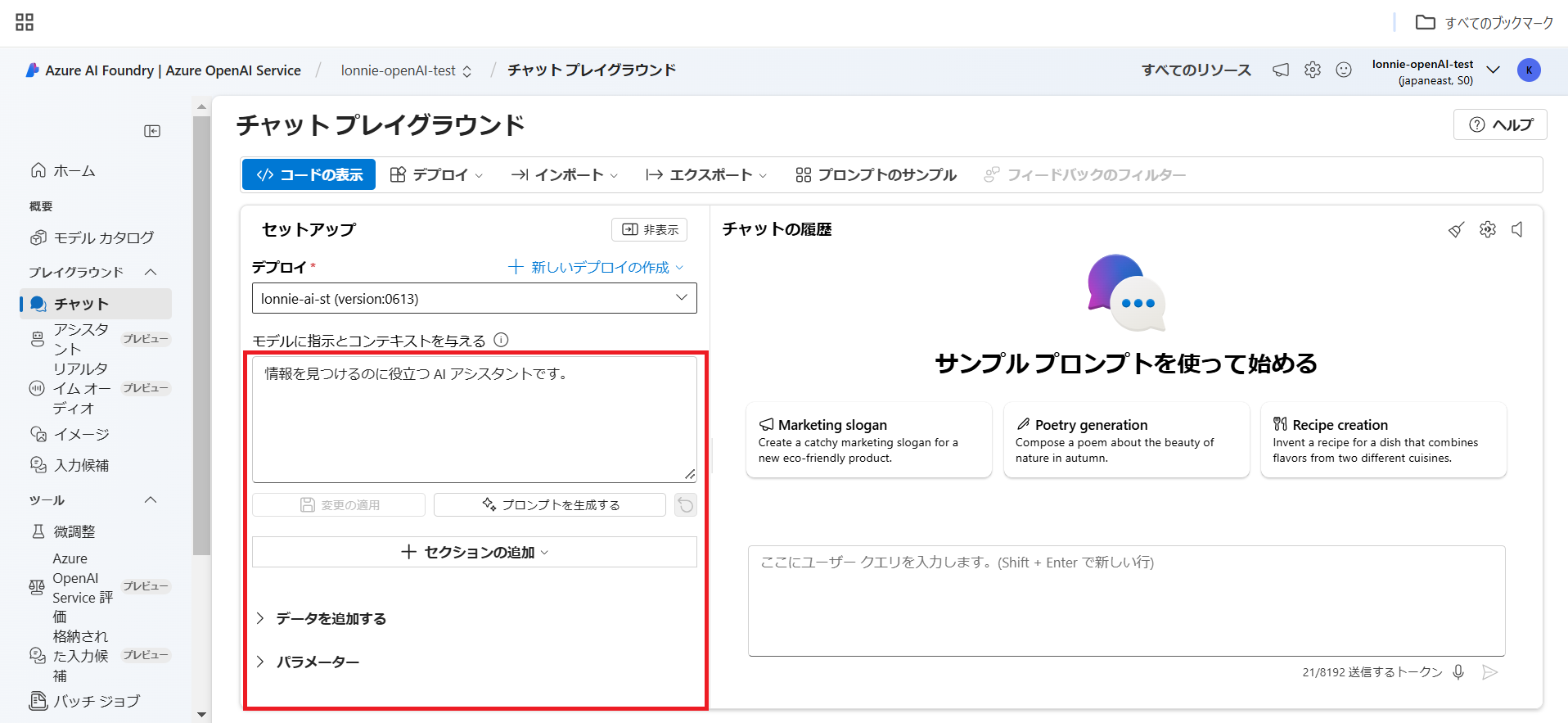Open 新しいデプロイの作成 dropdown
1568x723 pixels.
tap(596, 267)
